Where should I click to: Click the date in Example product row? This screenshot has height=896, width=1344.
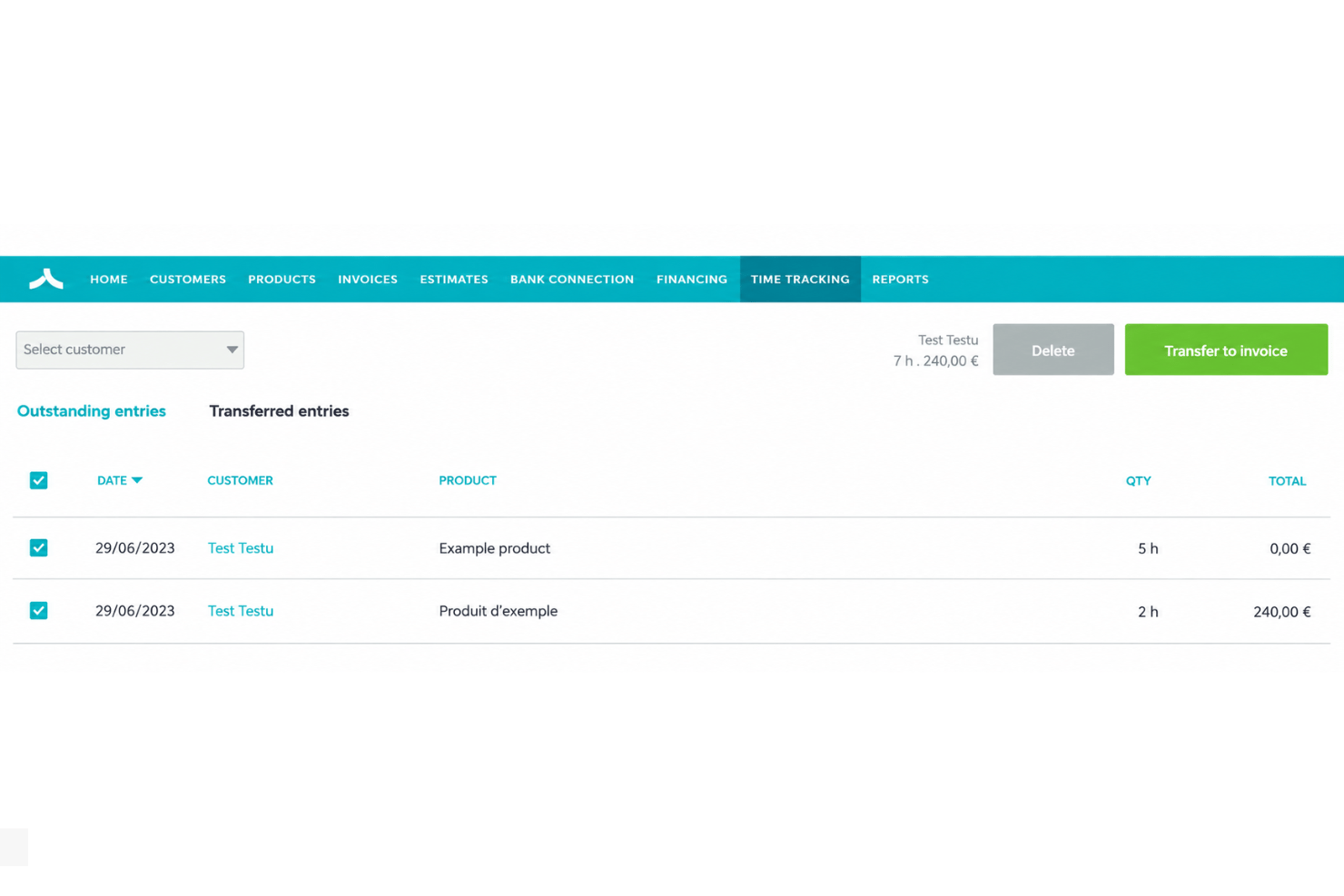click(x=135, y=548)
